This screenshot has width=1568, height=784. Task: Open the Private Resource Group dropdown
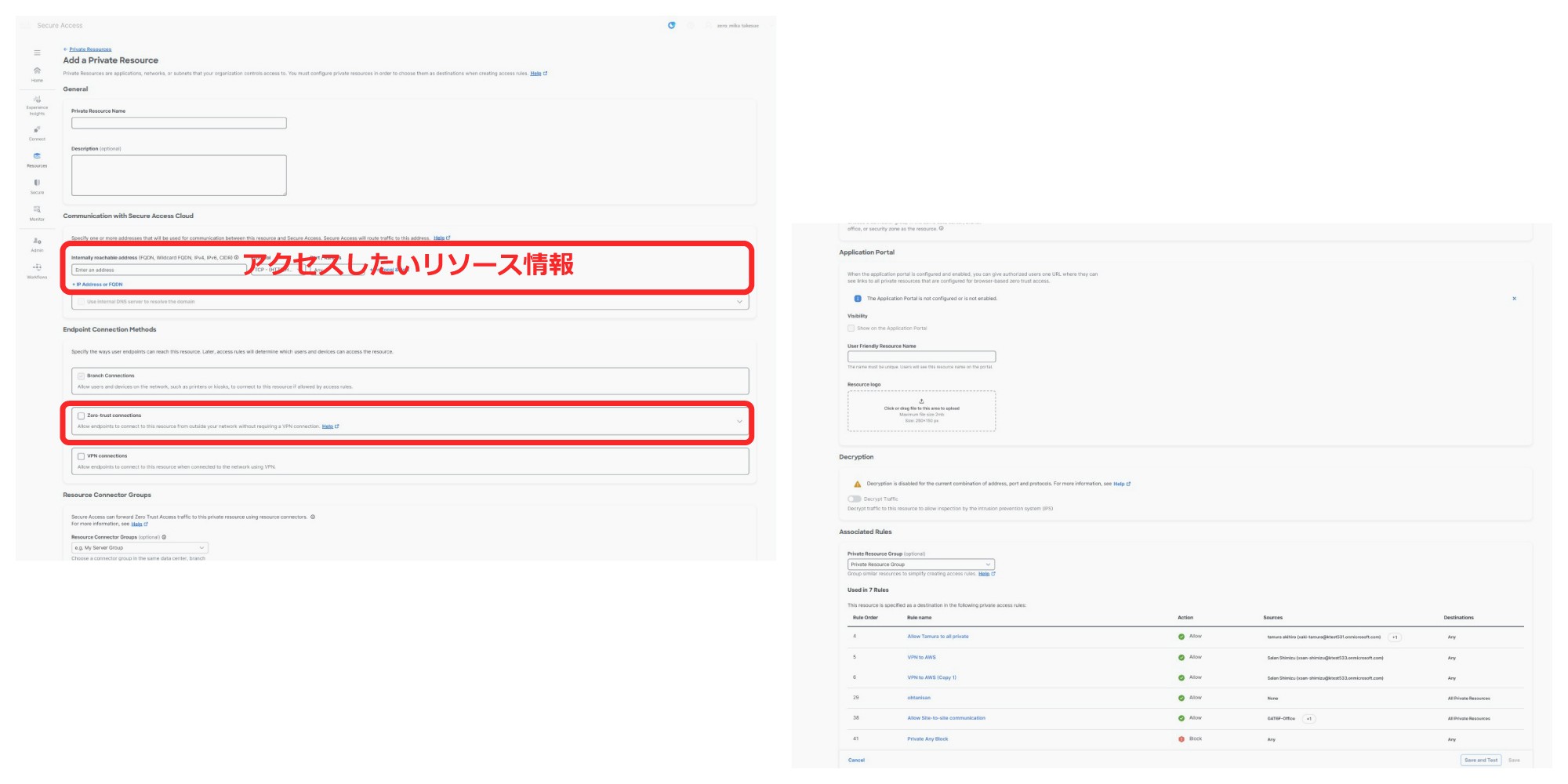(x=921, y=564)
